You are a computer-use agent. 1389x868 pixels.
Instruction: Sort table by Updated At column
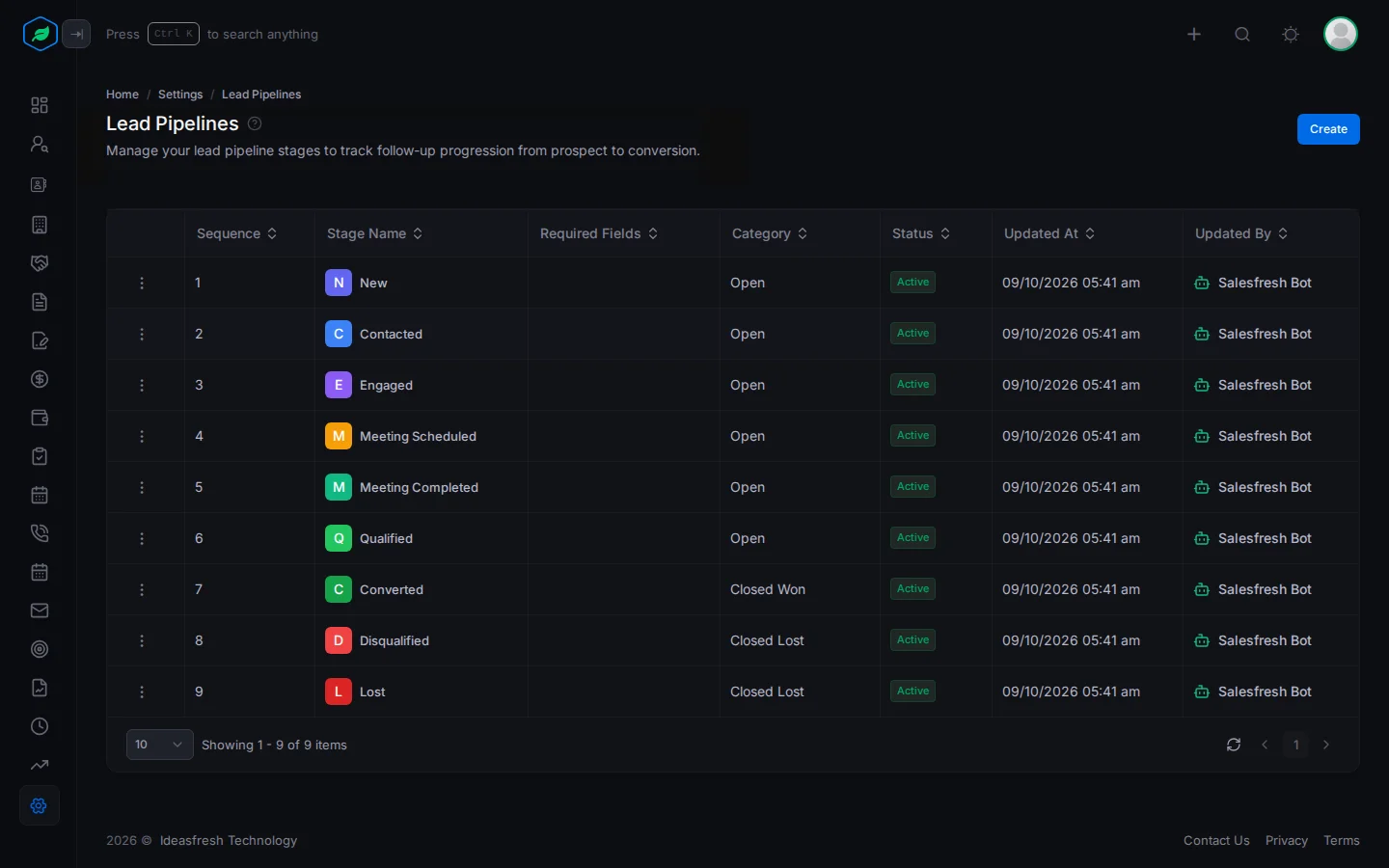click(x=1049, y=233)
